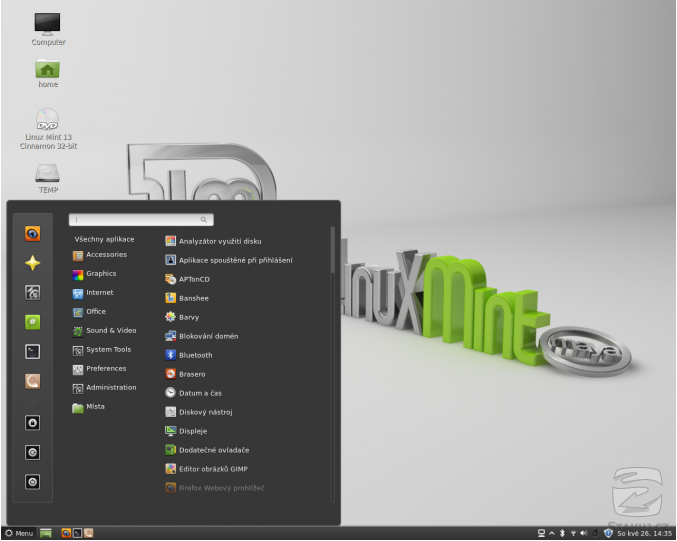Click the green show desktop panel icon
The image size is (677, 541).
pyautogui.click(x=46, y=534)
